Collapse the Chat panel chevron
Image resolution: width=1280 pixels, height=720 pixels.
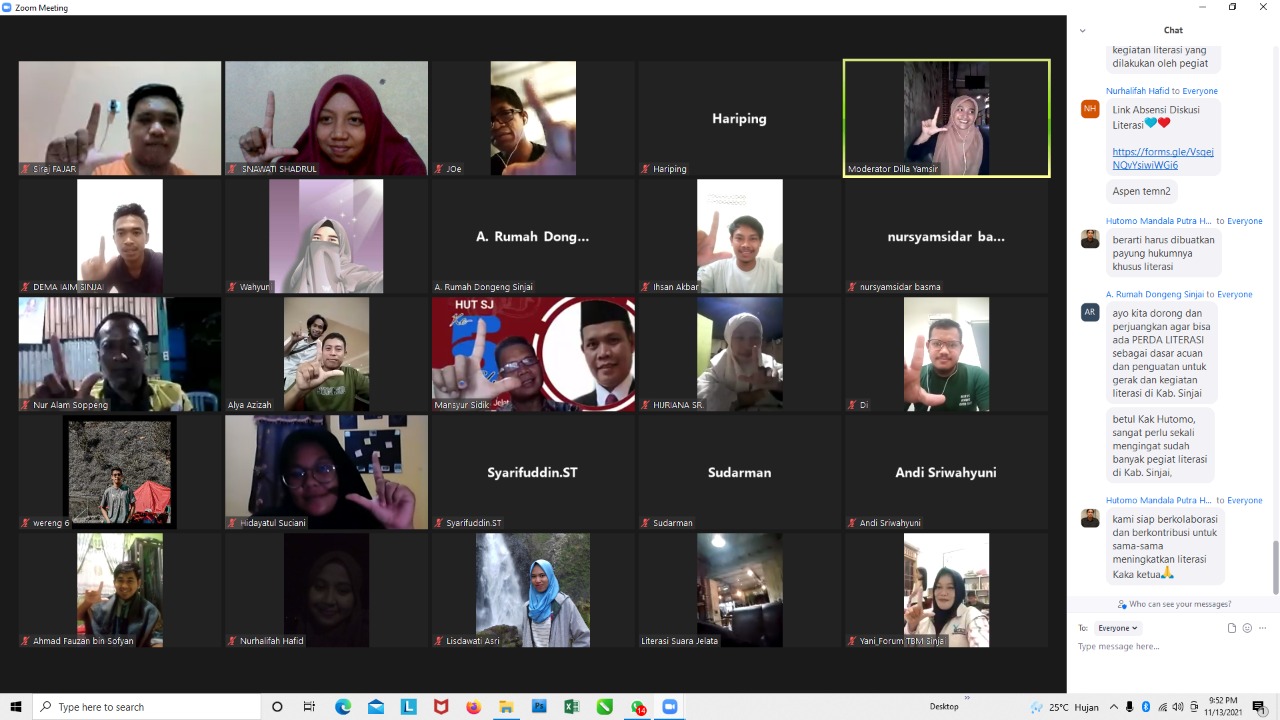pos(1082,30)
